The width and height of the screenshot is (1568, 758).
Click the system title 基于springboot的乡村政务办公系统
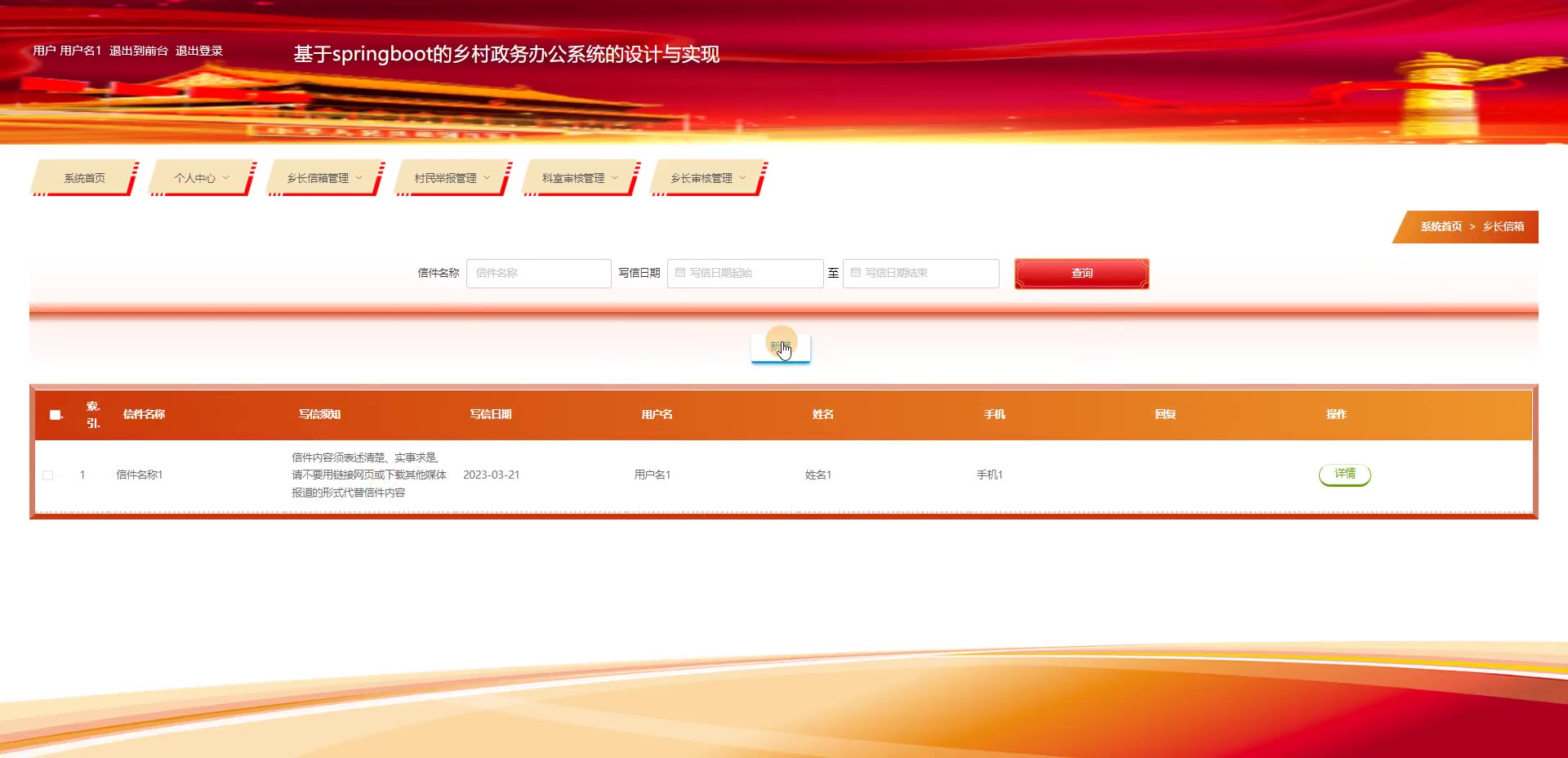coord(506,54)
